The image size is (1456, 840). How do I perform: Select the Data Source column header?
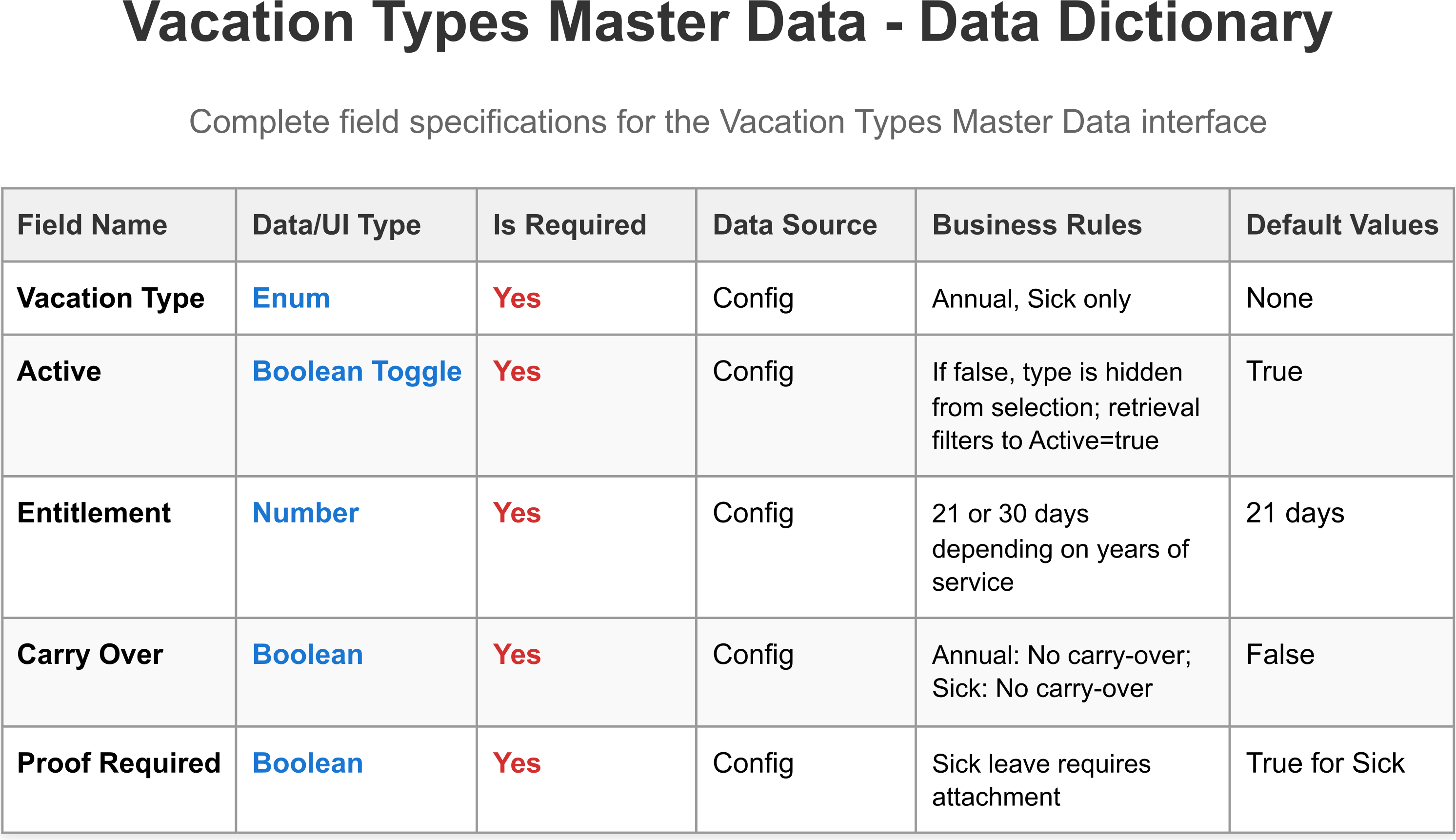(795, 225)
